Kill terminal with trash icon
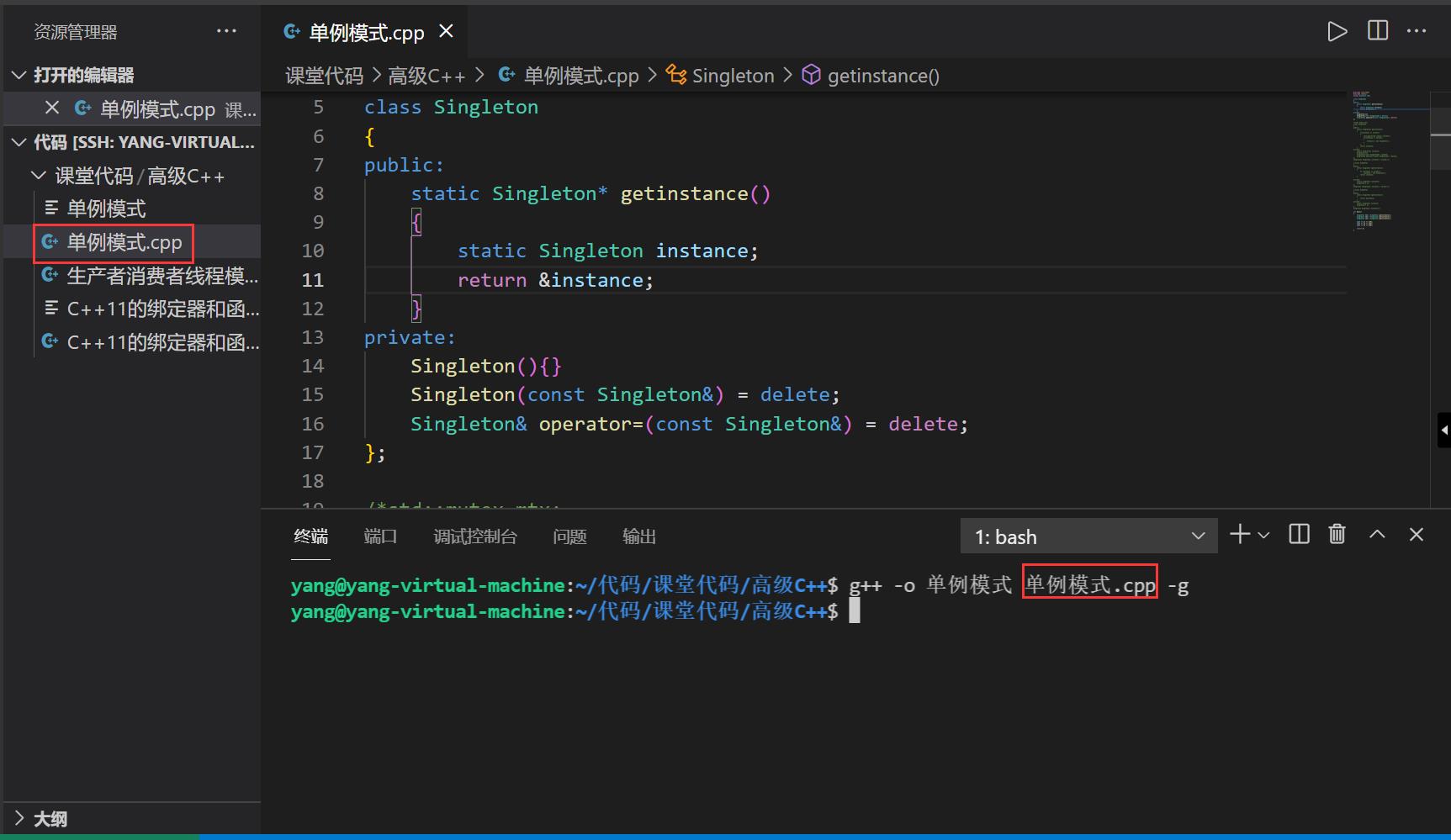Image resolution: width=1451 pixels, height=840 pixels. click(1337, 534)
